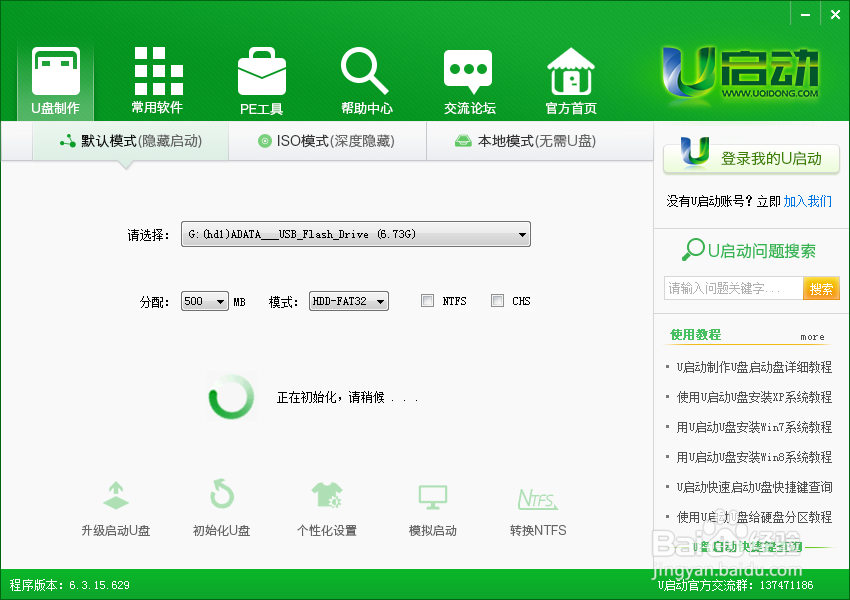Open 使用U启动U盘给硬盘分区教程 link

pyautogui.click(x=754, y=517)
